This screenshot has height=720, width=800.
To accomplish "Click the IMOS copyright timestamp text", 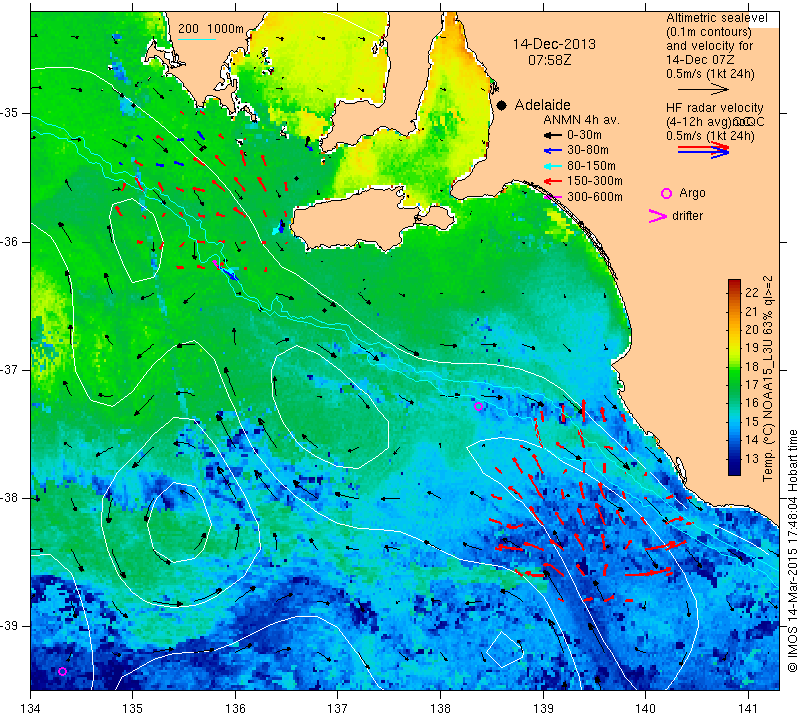I will 792,550.
